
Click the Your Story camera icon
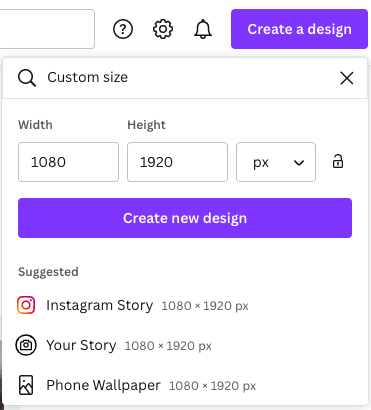click(26, 345)
